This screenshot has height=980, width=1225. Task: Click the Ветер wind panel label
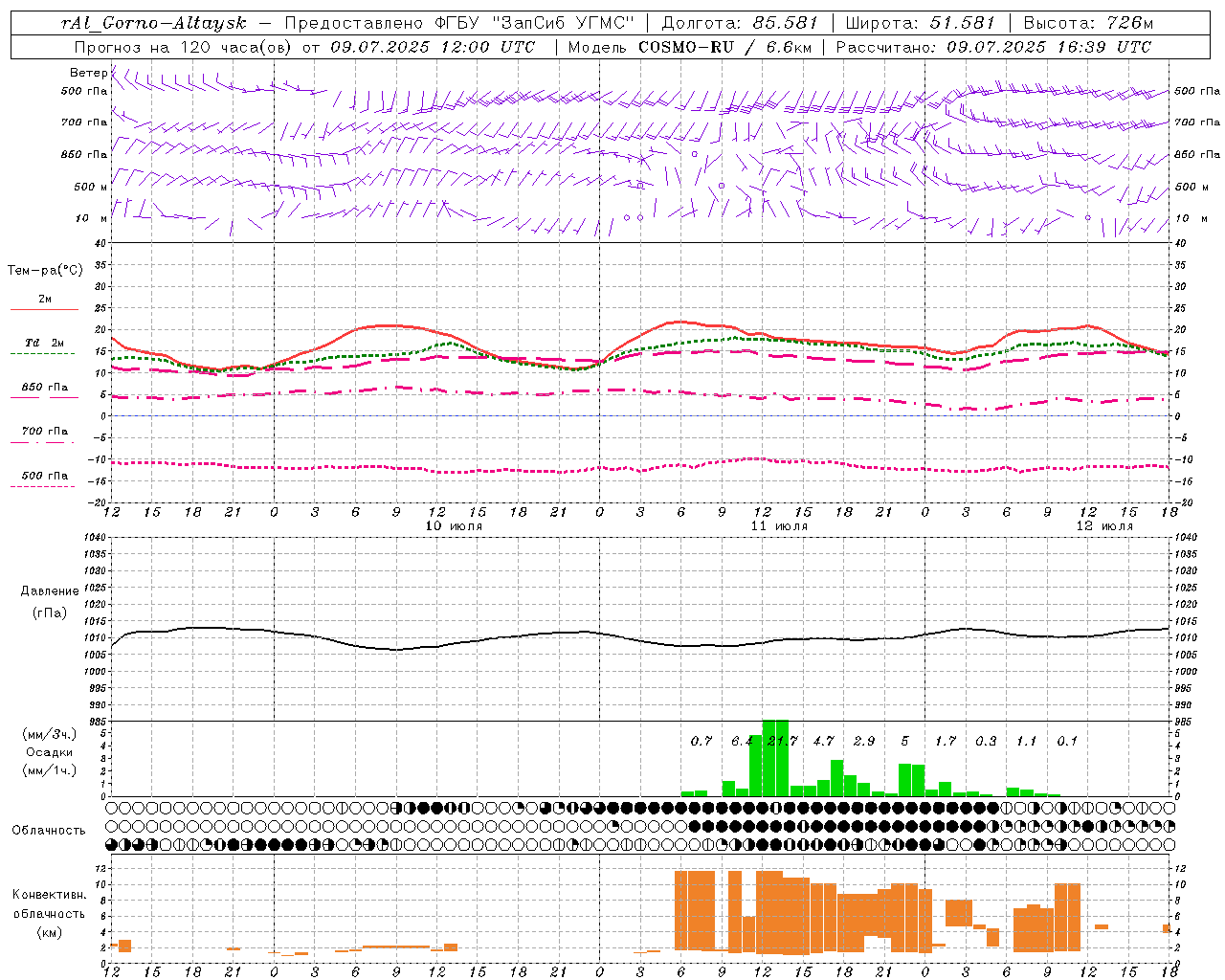click(88, 73)
